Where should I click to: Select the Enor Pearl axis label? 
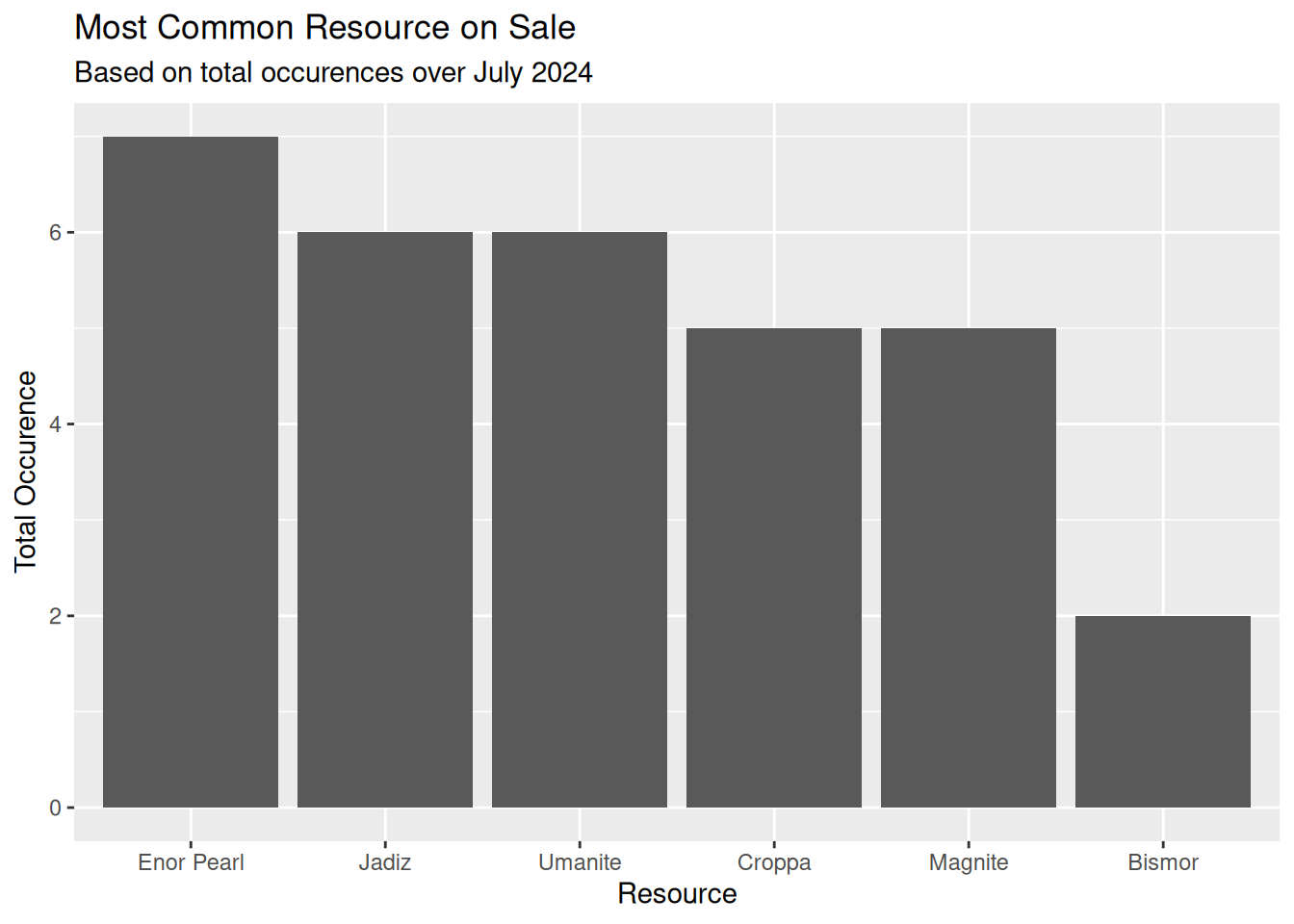tap(191, 862)
